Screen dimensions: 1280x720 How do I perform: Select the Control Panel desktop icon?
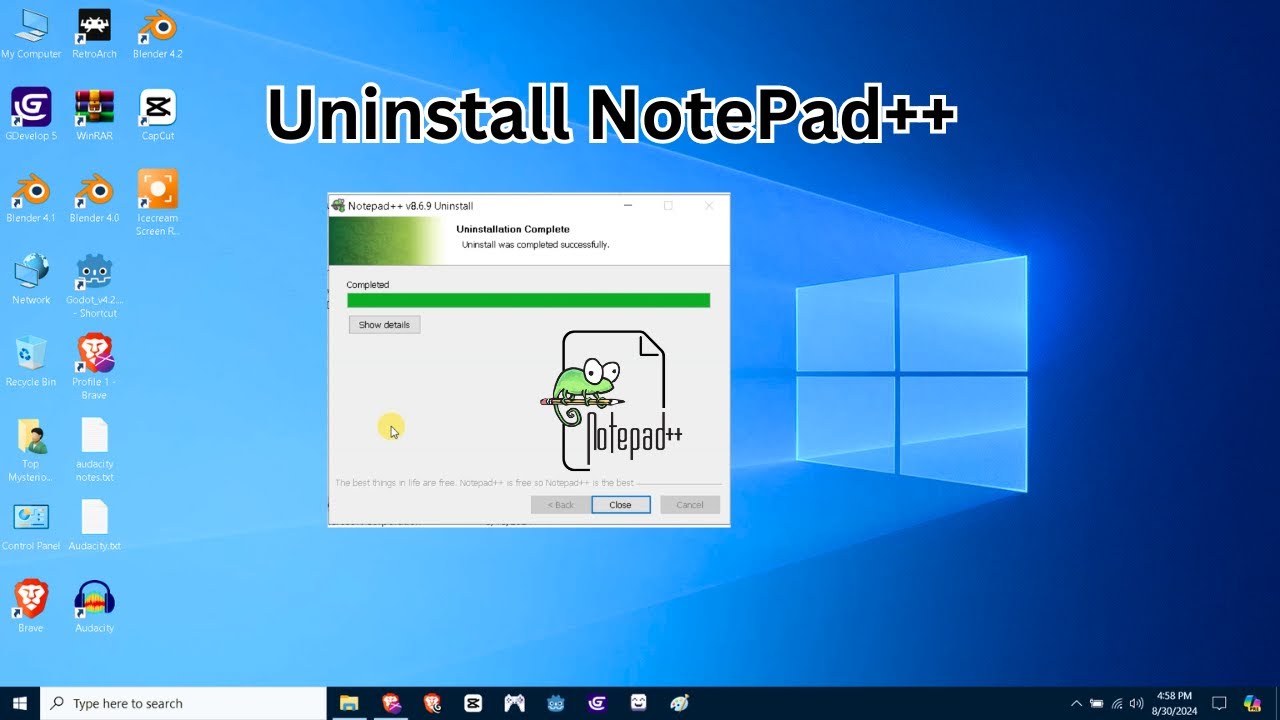click(x=31, y=525)
